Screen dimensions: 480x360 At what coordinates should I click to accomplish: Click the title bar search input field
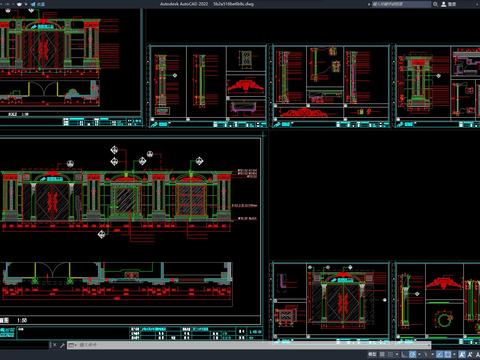point(401,4)
